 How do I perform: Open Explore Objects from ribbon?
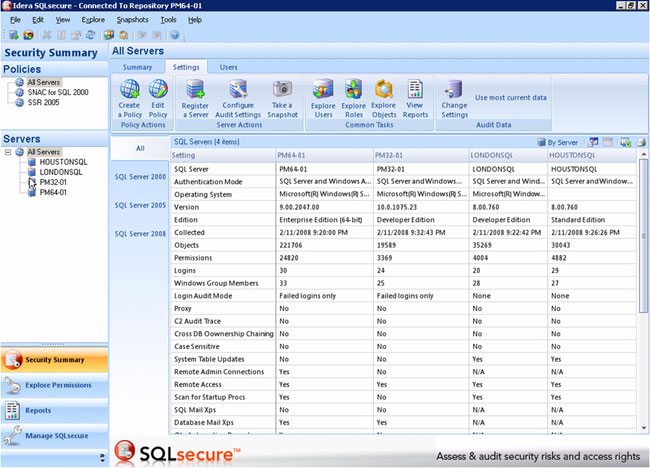383,99
